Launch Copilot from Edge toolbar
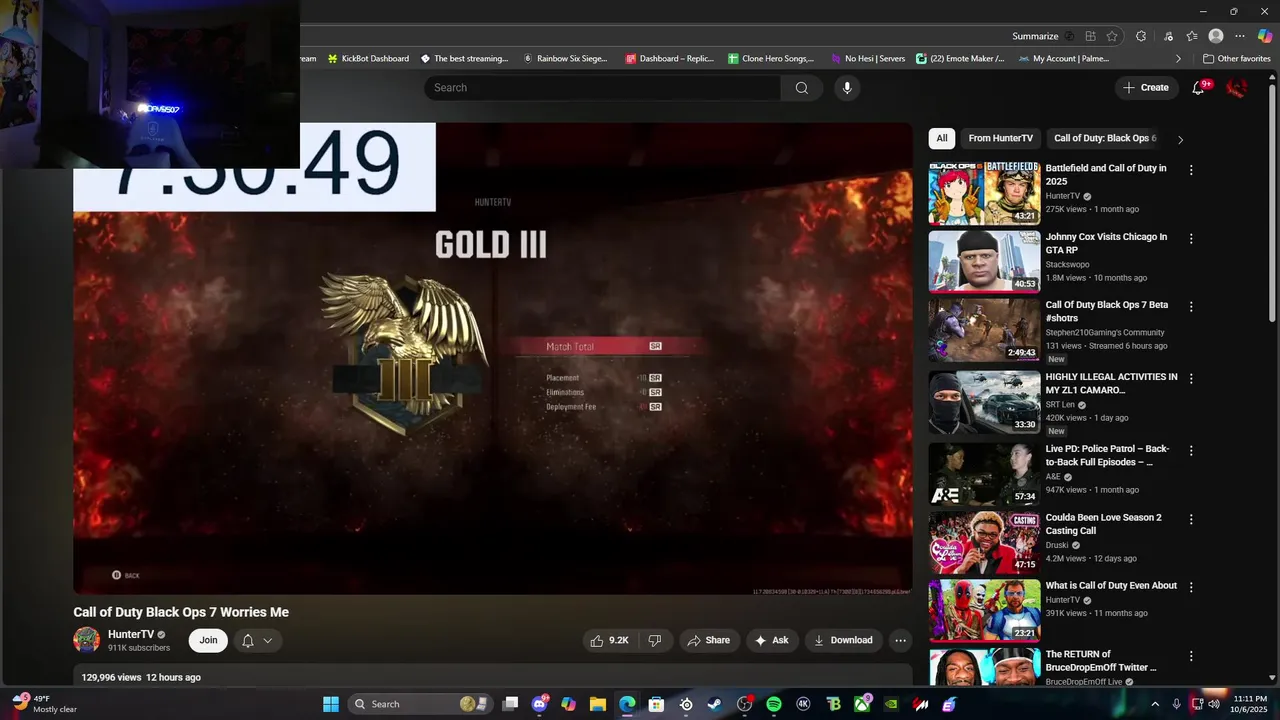The height and width of the screenshot is (720, 1280). (1265, 36)
